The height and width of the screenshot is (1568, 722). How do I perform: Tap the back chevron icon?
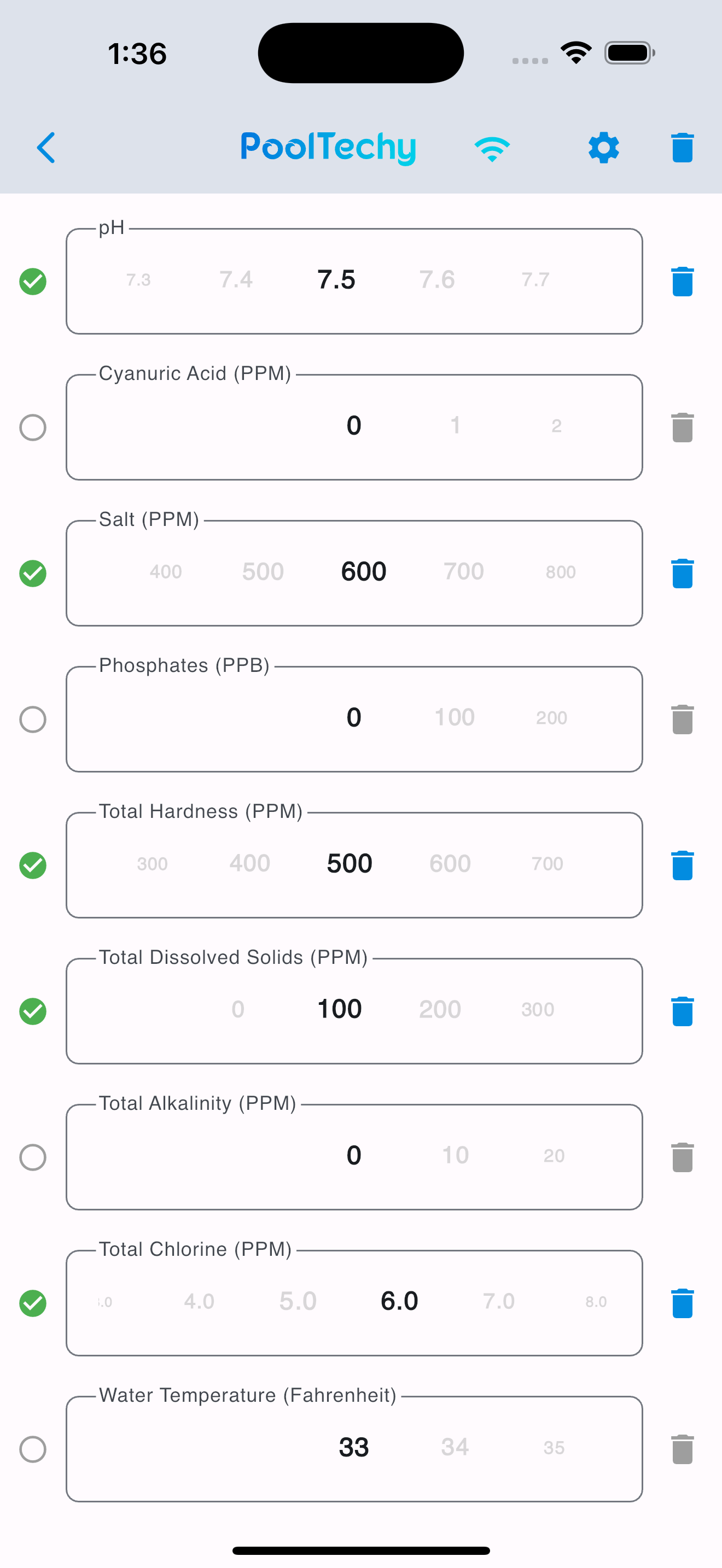[46, 147]
